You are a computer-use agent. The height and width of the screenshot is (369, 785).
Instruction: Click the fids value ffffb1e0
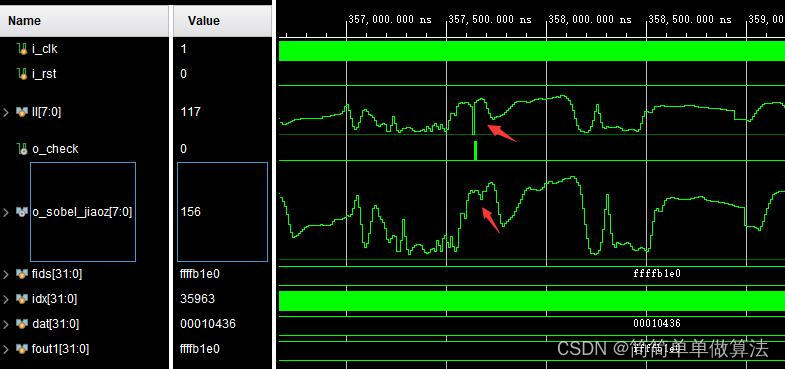point(200,274)
